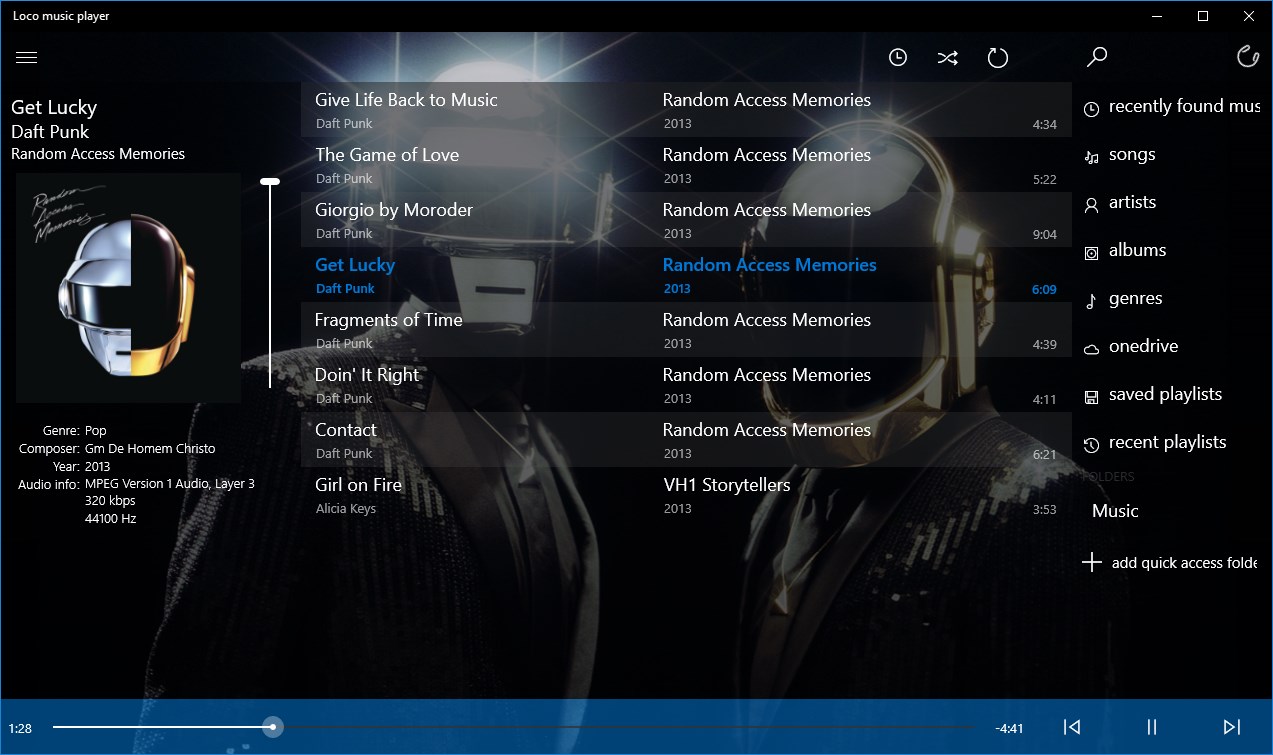Image resolution: width=1273 pixels, height=755 pixels.
Task: Click the unplayed part of the seek track
Action: [628, 727]
